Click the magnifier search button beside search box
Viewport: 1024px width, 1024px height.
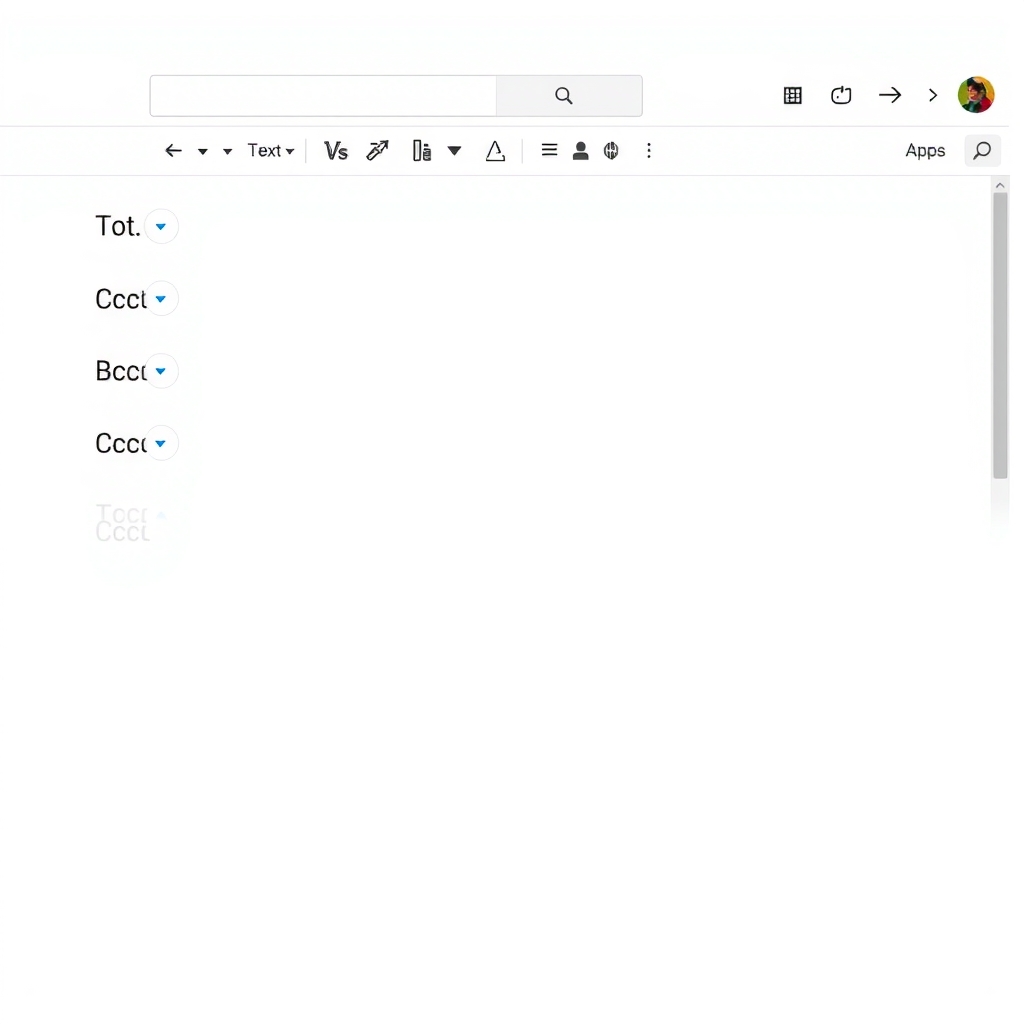click(x=569, y=96)
